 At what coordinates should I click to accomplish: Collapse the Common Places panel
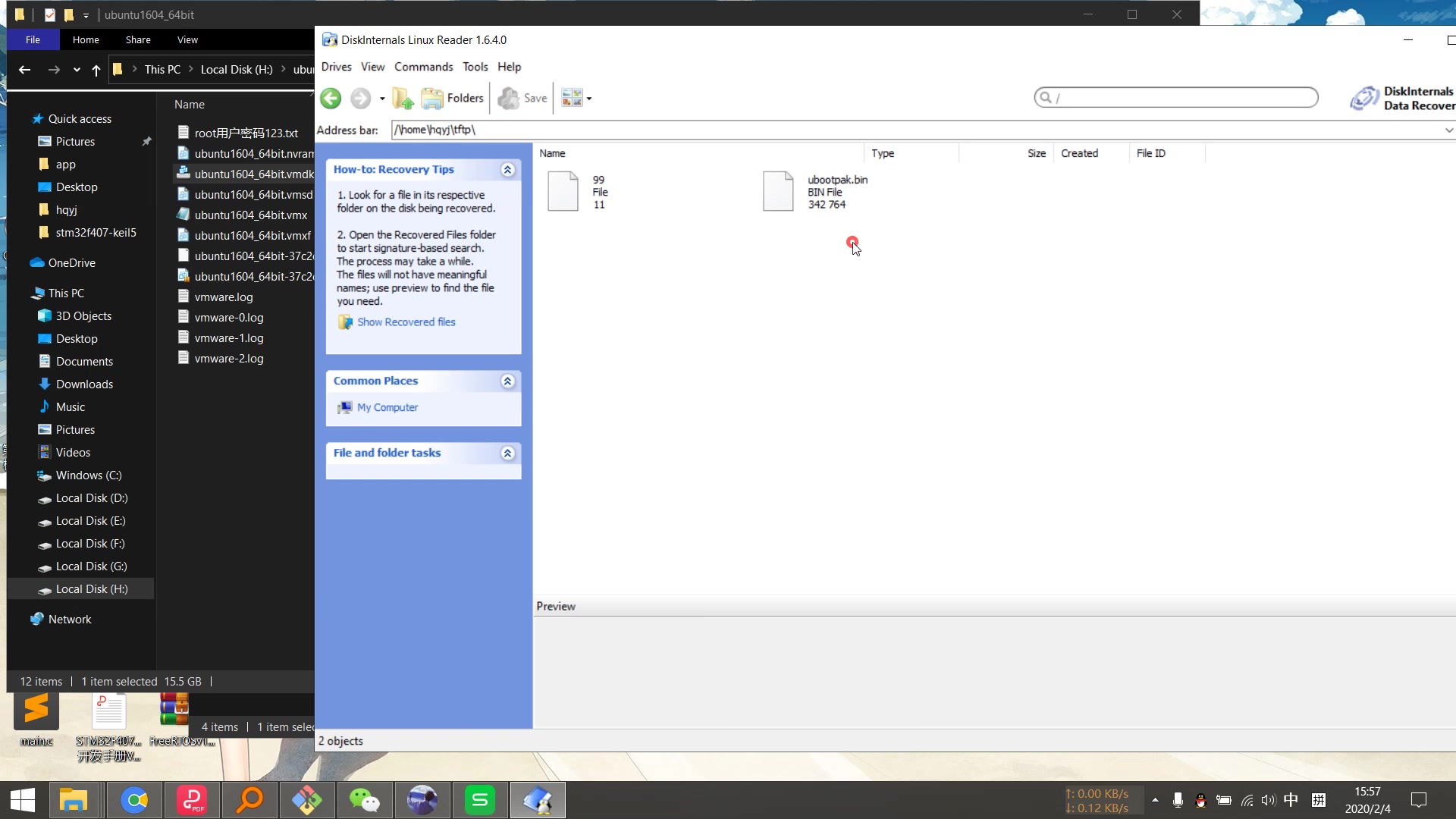507,381
